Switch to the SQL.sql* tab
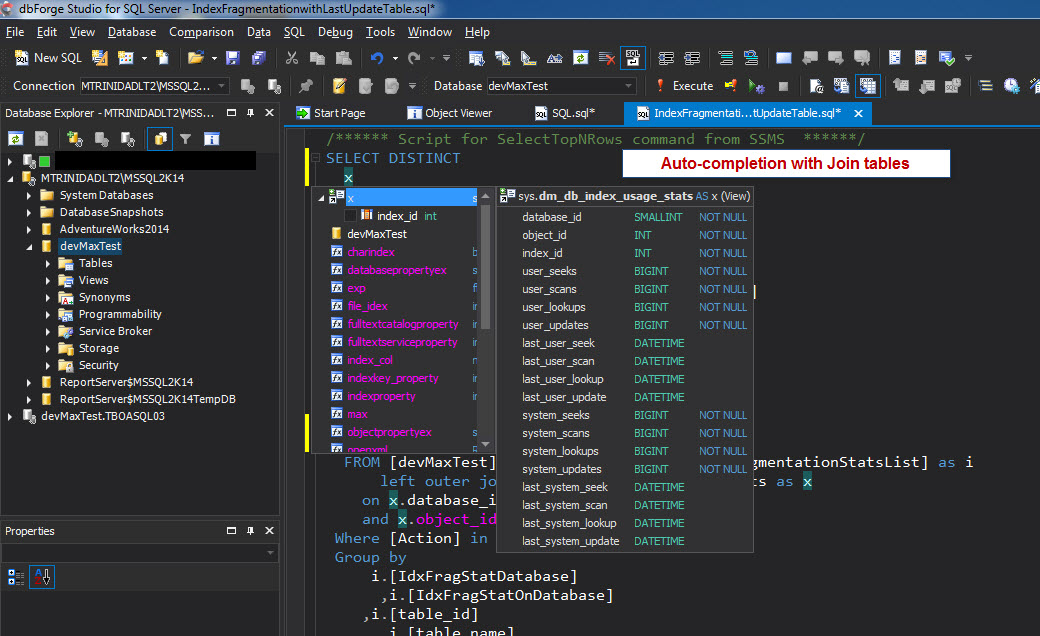1040x636 pixels. [x=565, y=113]
